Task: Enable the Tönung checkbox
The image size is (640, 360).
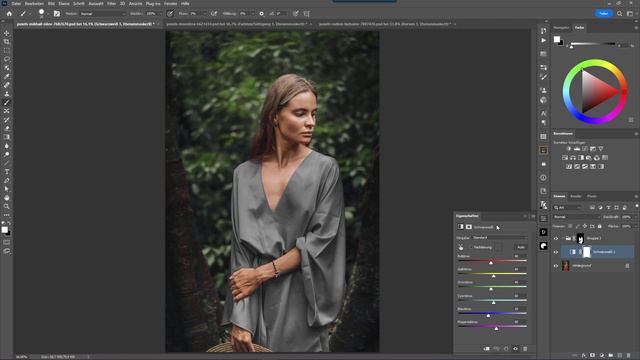Action: (471, 247)
